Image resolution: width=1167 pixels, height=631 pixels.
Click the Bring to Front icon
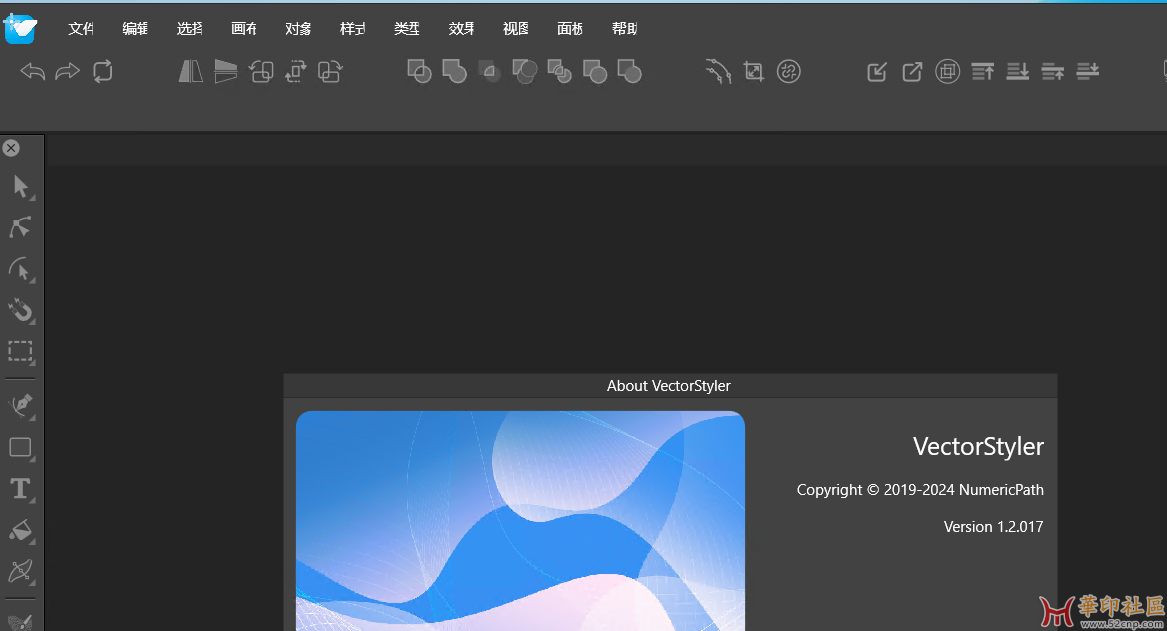(x=983, y=71)
